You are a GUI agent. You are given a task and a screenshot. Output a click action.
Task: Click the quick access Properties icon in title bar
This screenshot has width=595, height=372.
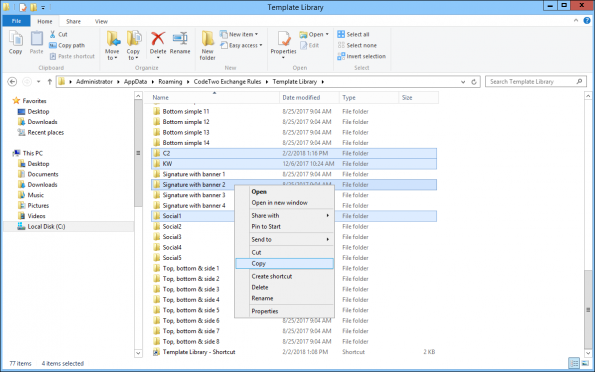(23, 7)
